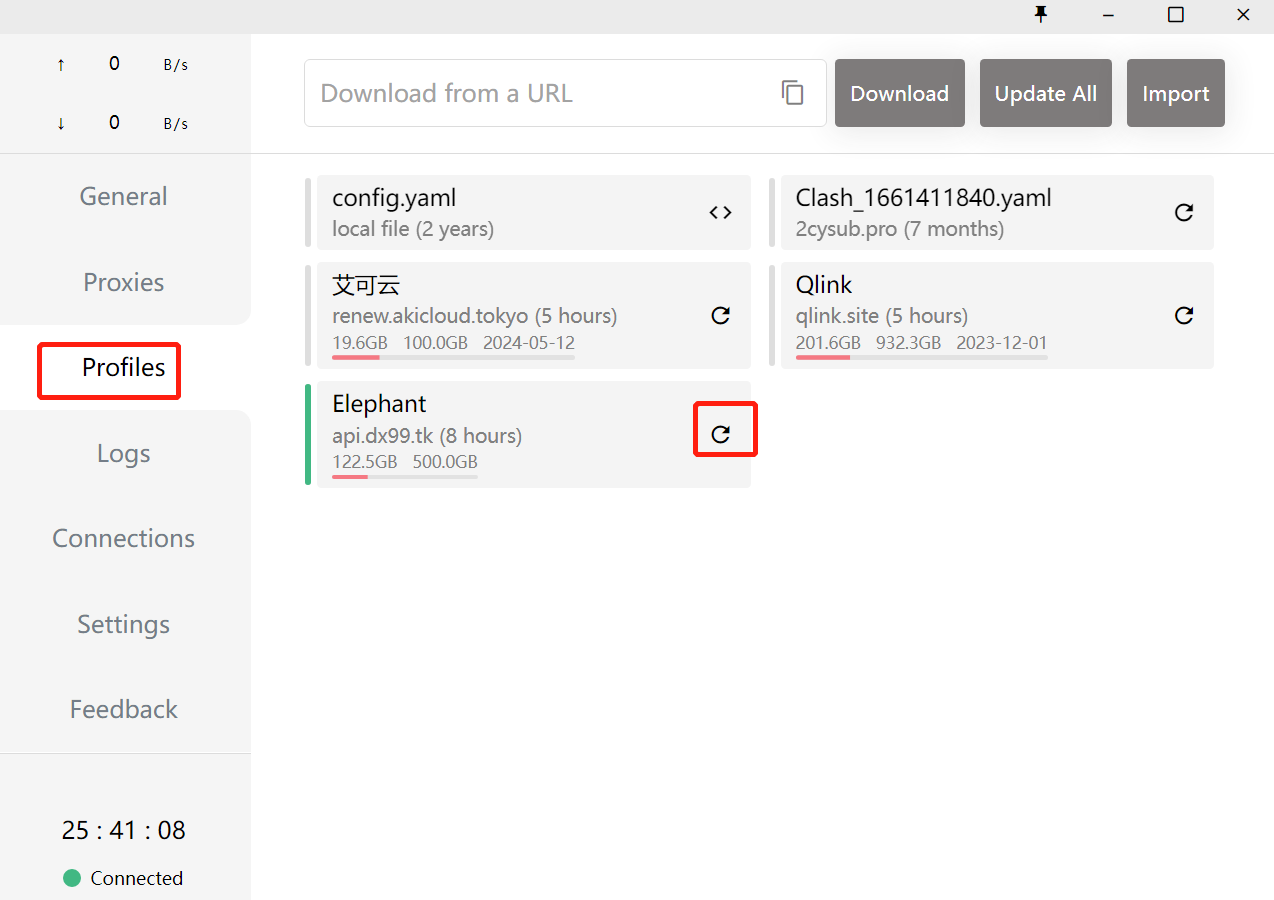
Task: Refresh the Elephant profile subscription
Action: (x=720, y=434)
